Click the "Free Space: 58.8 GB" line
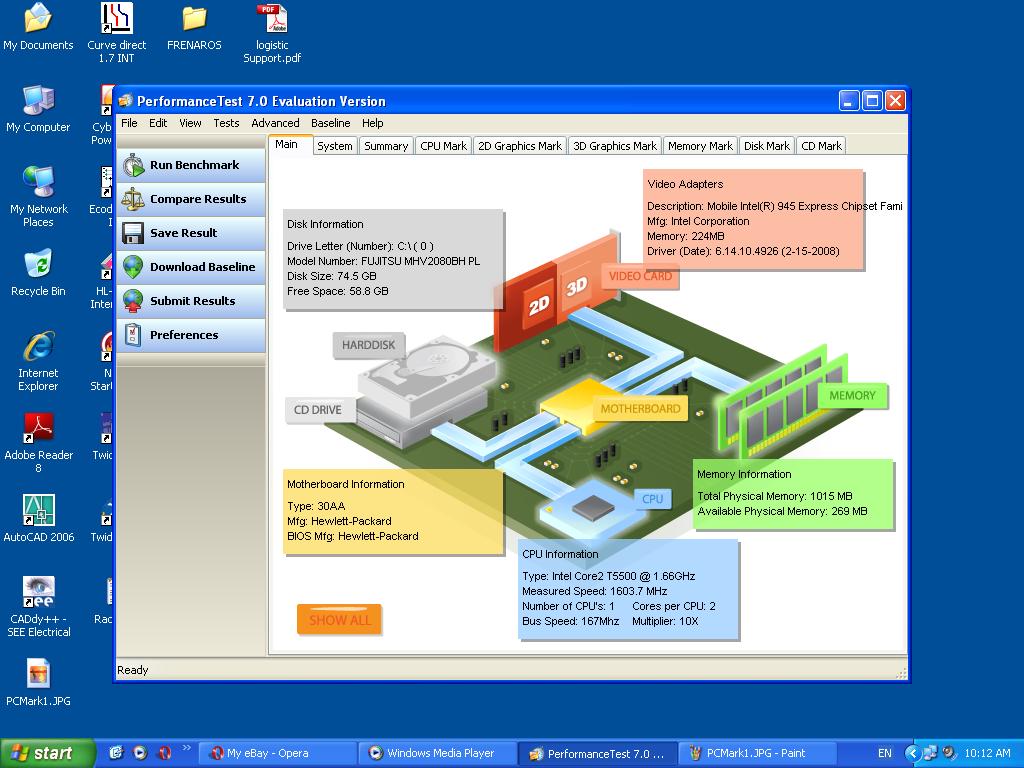This screenshot has width=1024, height=768. coord(338,291)
